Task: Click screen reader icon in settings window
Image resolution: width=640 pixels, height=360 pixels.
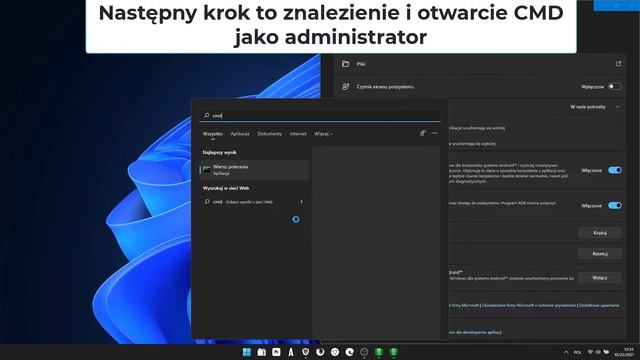Action: (345, 87)
